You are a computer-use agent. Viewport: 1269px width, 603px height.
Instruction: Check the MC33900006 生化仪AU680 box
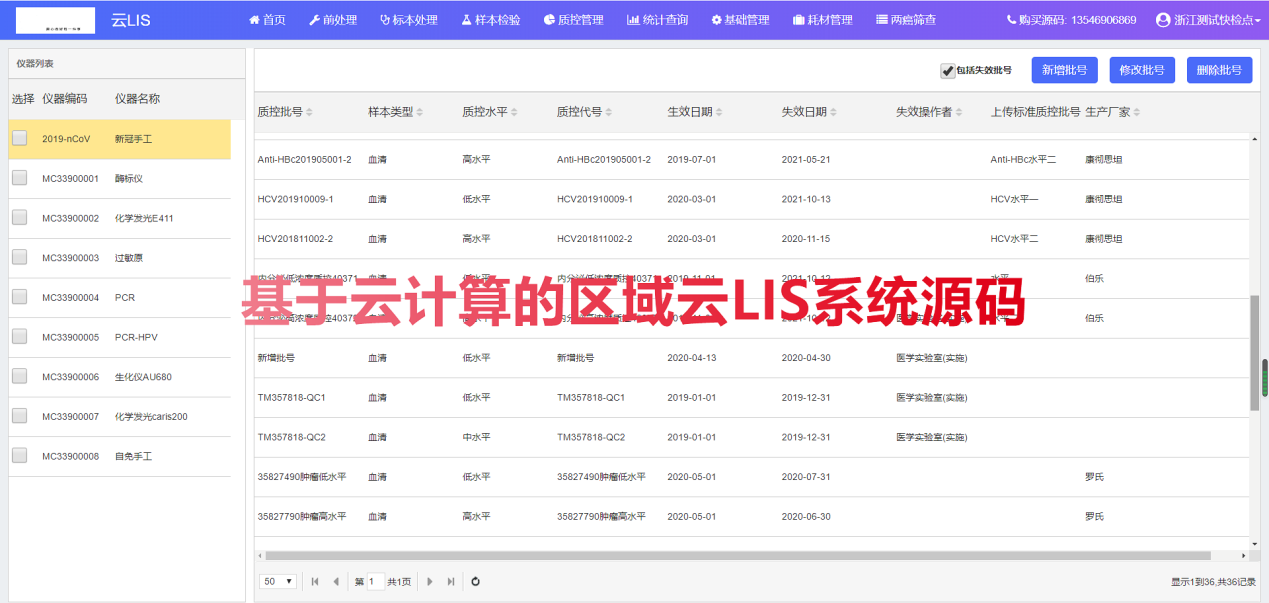click(19, 377)
